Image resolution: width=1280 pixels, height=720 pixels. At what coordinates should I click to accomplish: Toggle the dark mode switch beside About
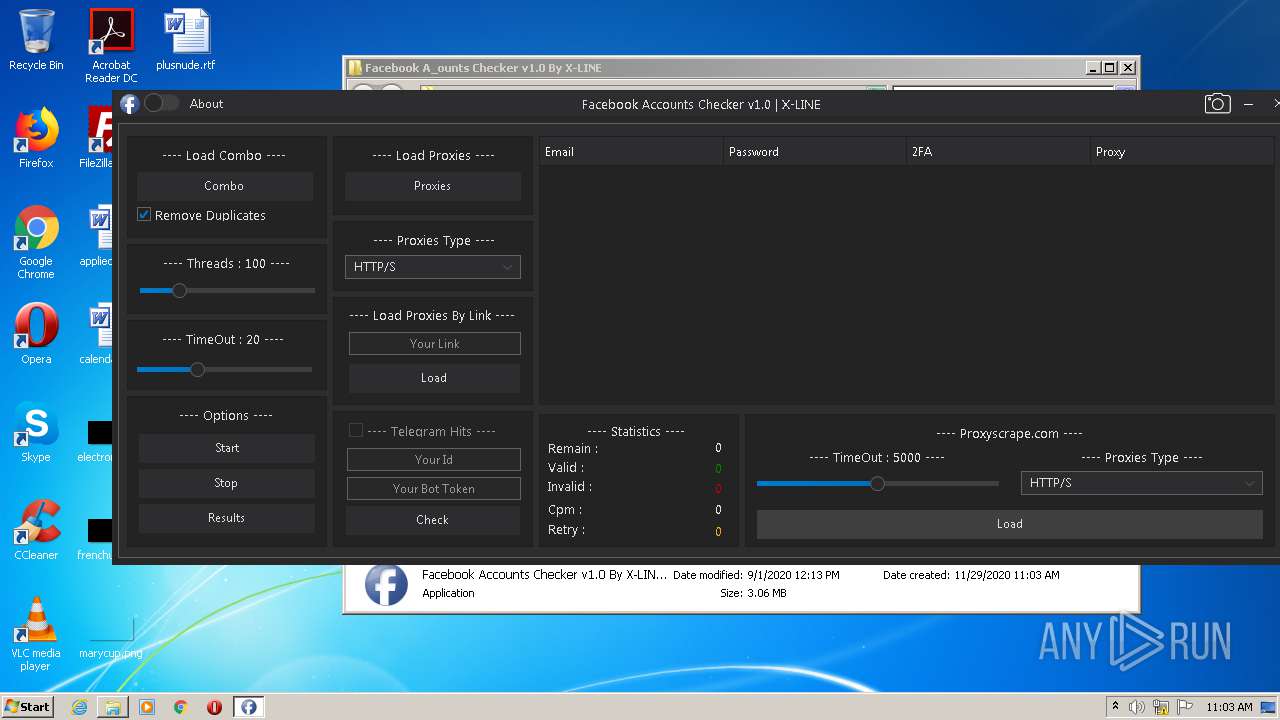pos(162,103)
